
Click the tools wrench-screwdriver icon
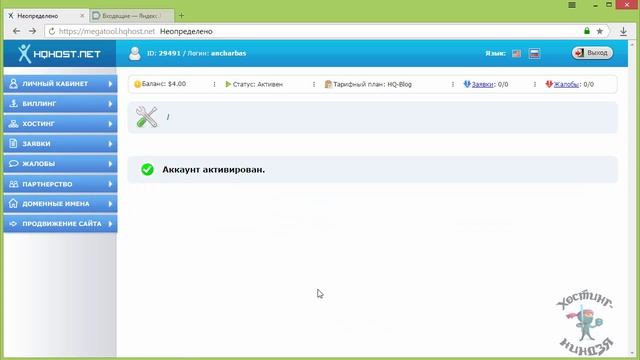click(x=147, y=117)
